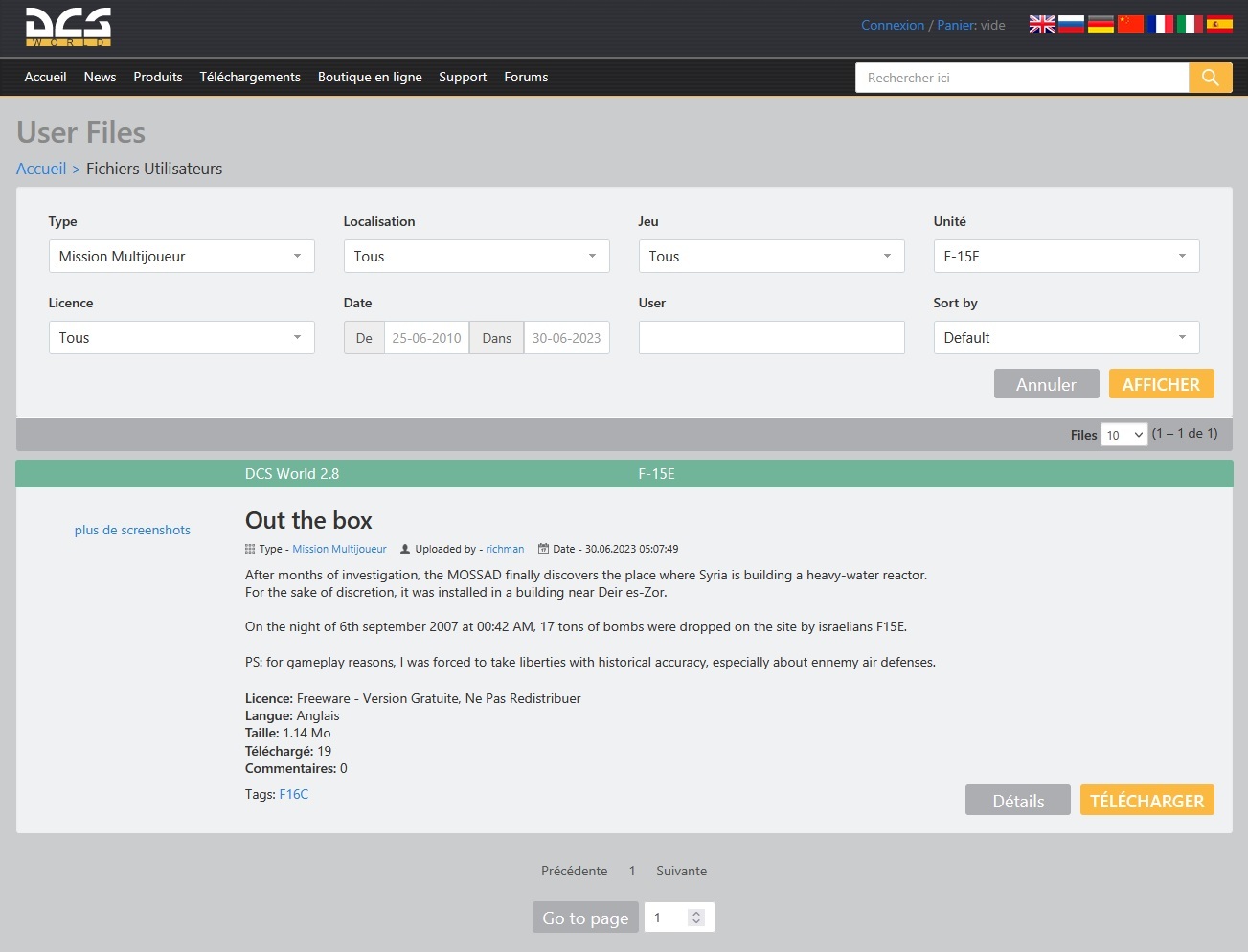Viewport: 1248px width, 952px height.
Task: Open Boutique en ligne
Action: (370, 78)
